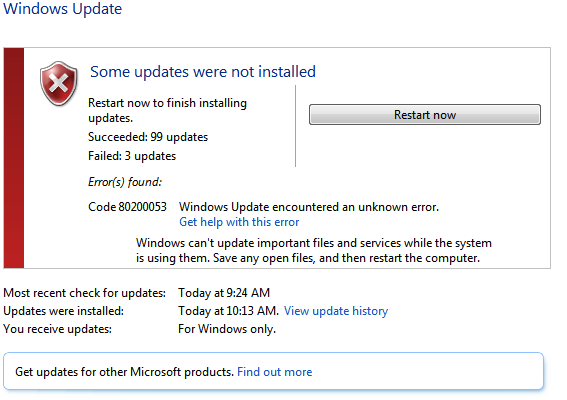
Task: Click the Windows Update page heading
Action: (63, 9)
